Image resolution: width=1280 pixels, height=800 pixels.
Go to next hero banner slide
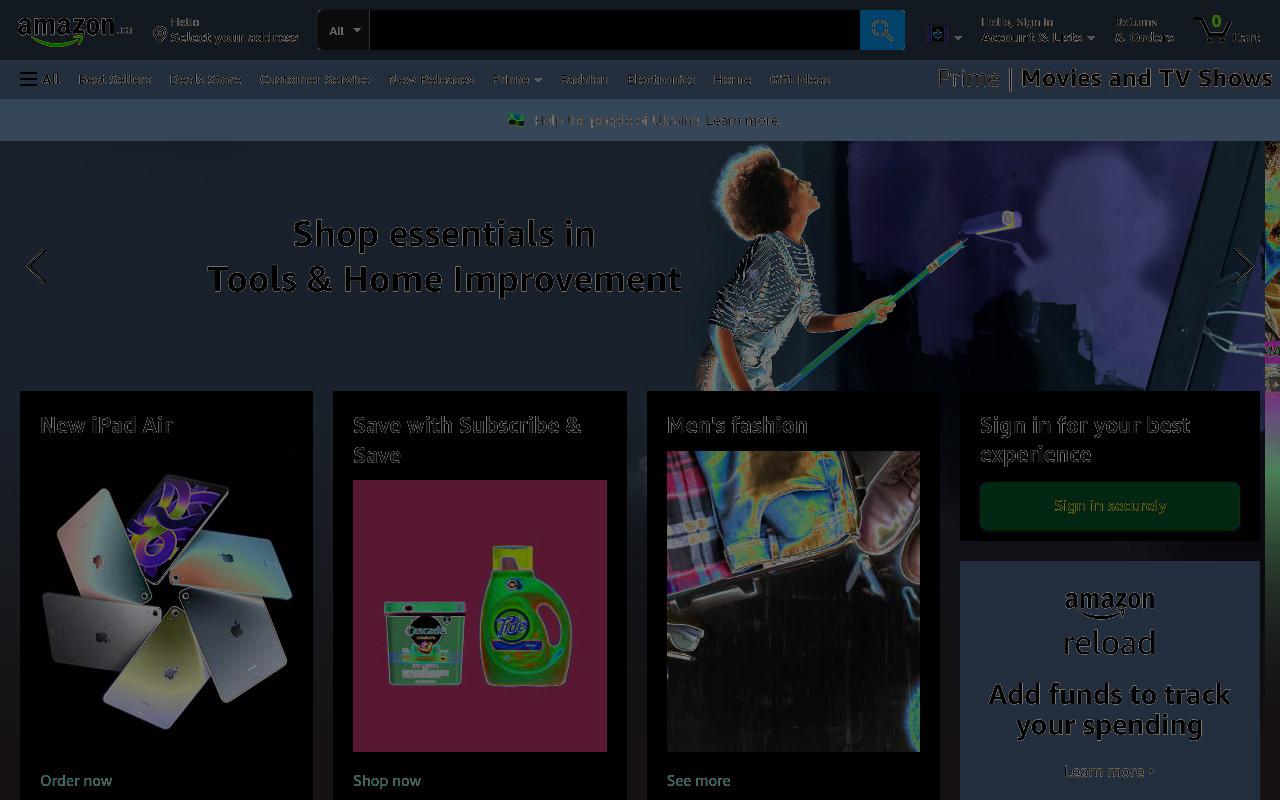click(x=1243, y=266)
